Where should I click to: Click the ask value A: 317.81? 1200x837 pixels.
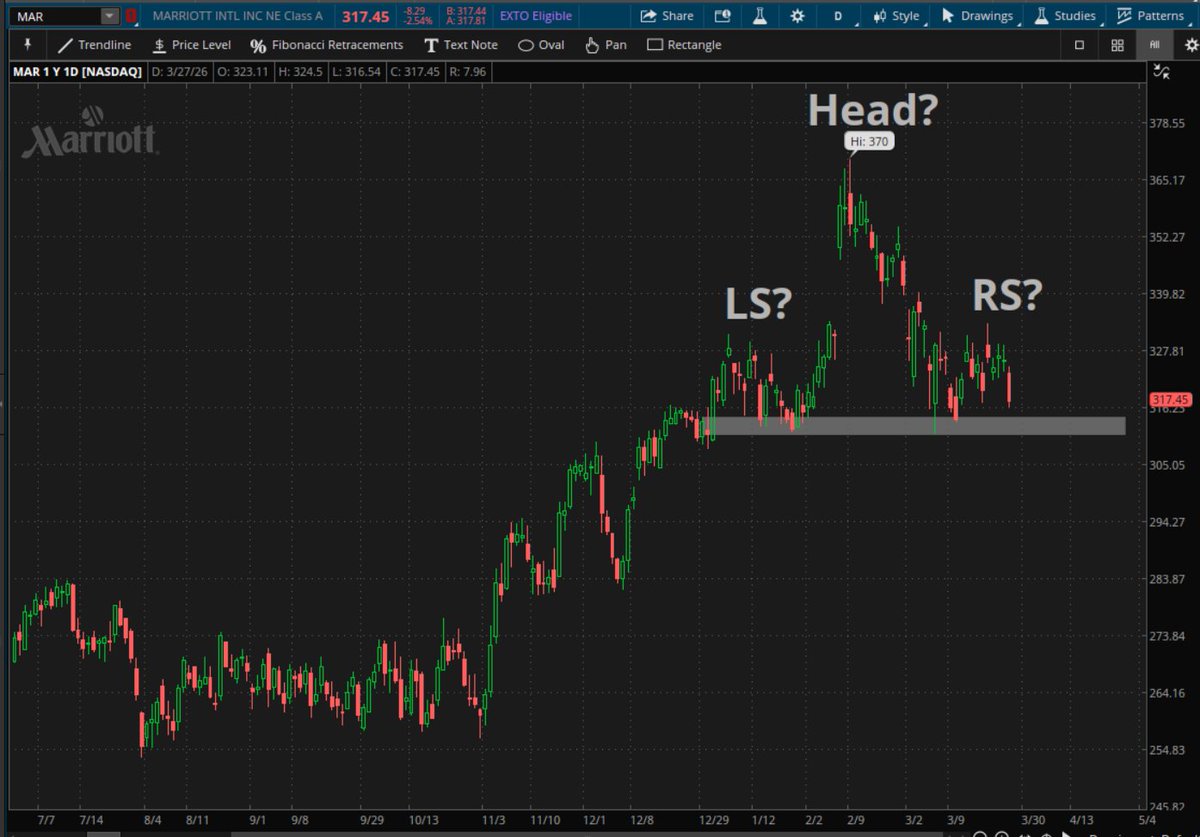point(466,21)
